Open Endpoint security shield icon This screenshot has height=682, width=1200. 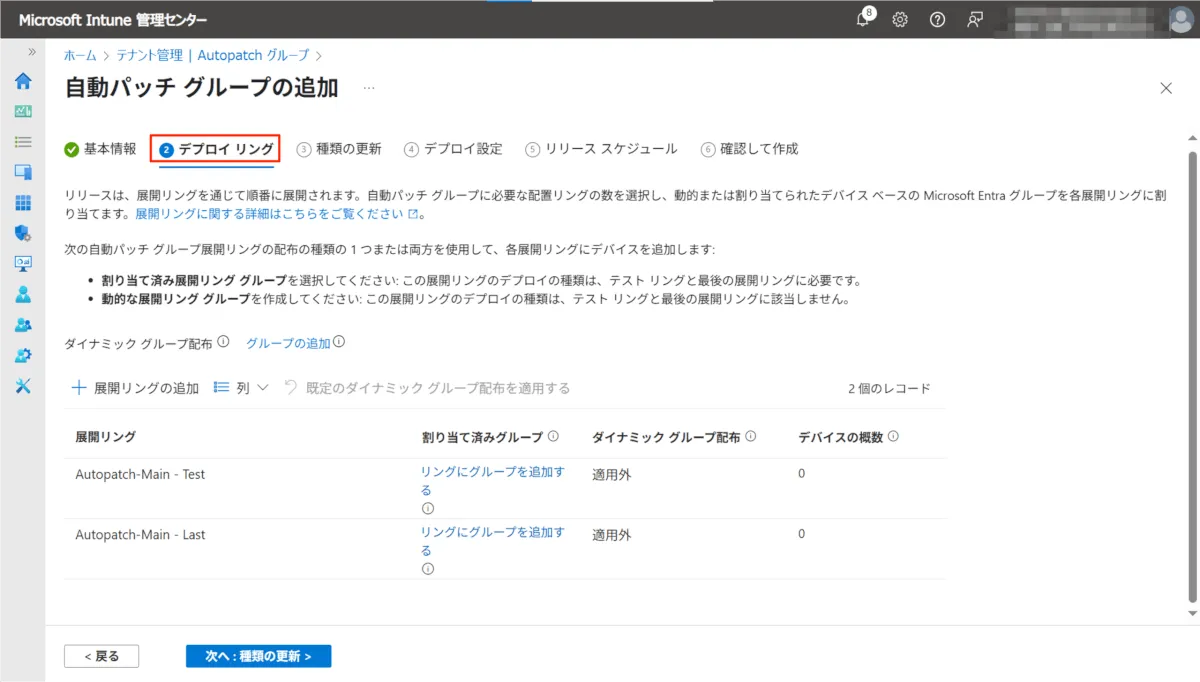(x=22, y=234)
